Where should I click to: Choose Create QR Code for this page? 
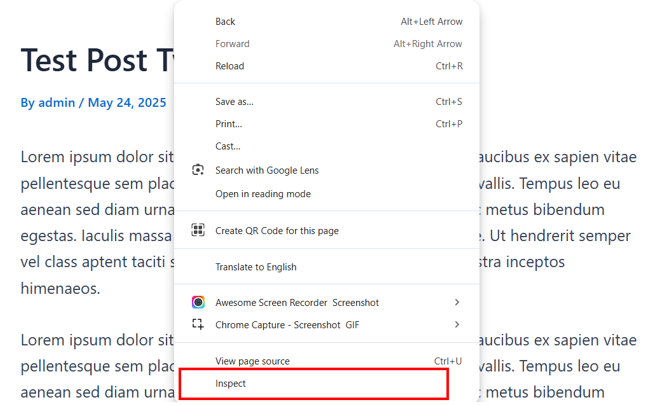[x=327, y=231]
